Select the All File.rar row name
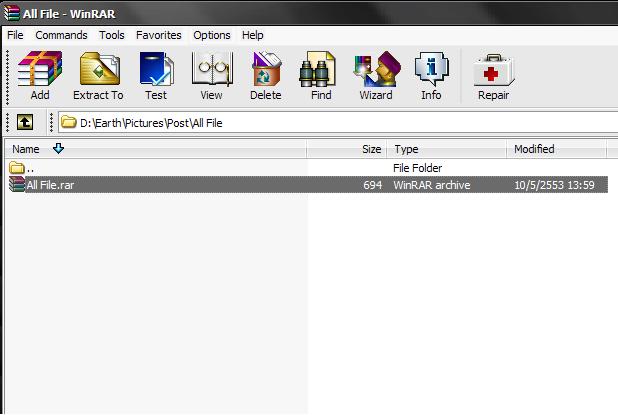Screen dimensions: 618x415 (x=50, y=185)
